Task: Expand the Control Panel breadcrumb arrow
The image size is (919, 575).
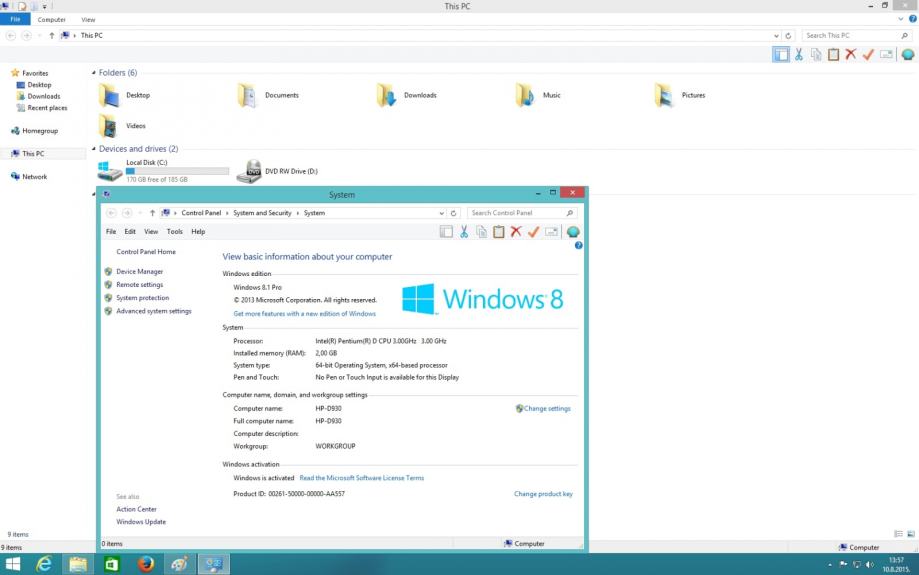Action: pos(227,213)
